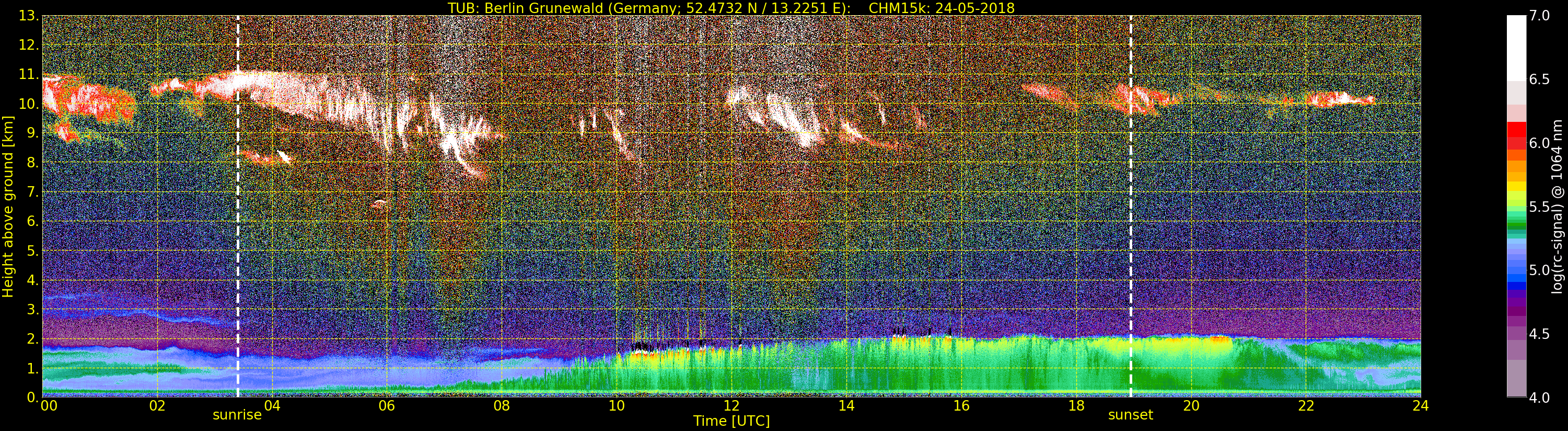Select the '14' time axis tick label

(x=846, y=406)
